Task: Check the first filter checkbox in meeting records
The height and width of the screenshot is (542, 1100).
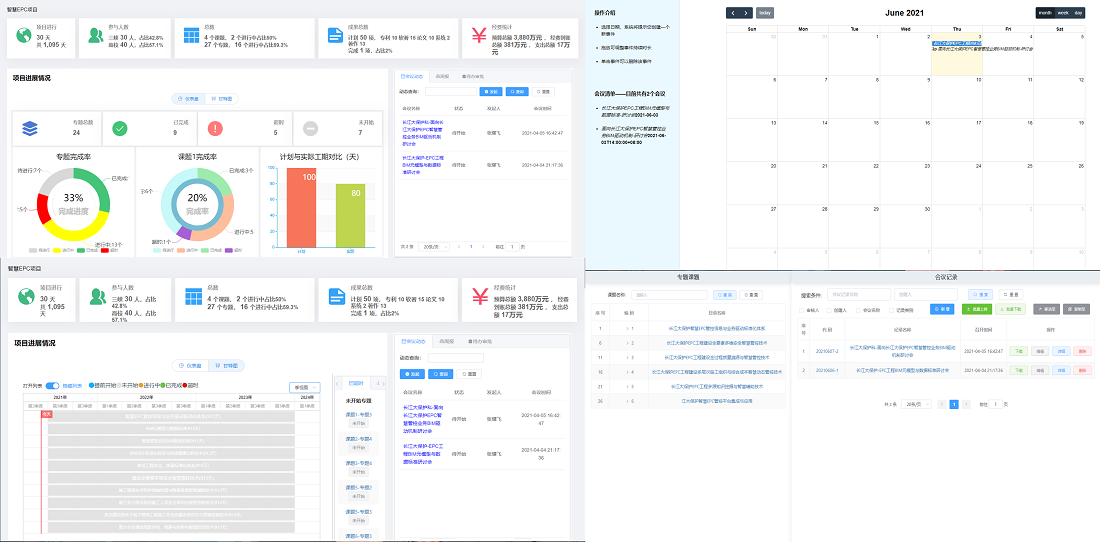Action: (803, 310)
